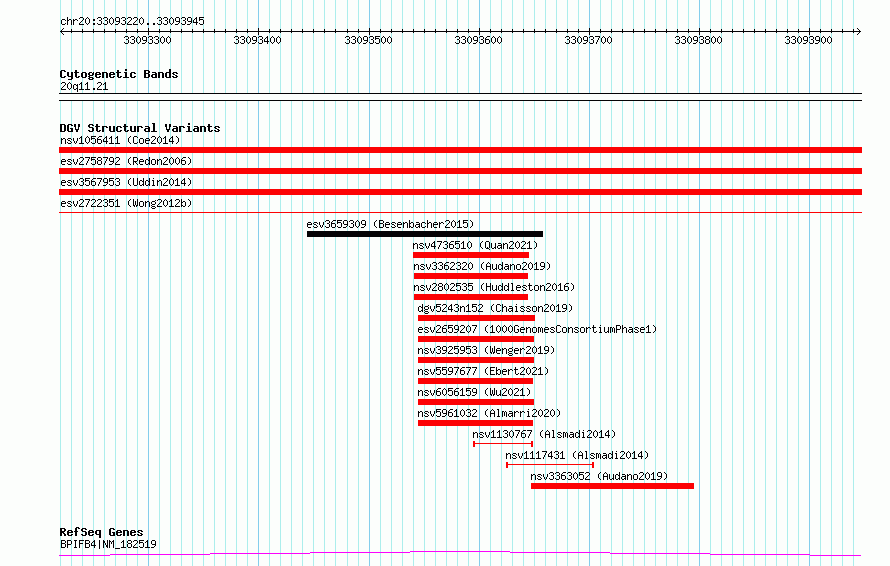Click the red bar under nsv3925953
Image resolution: width=890 pixels, height=566 pixels.
[x=476, y=360]
